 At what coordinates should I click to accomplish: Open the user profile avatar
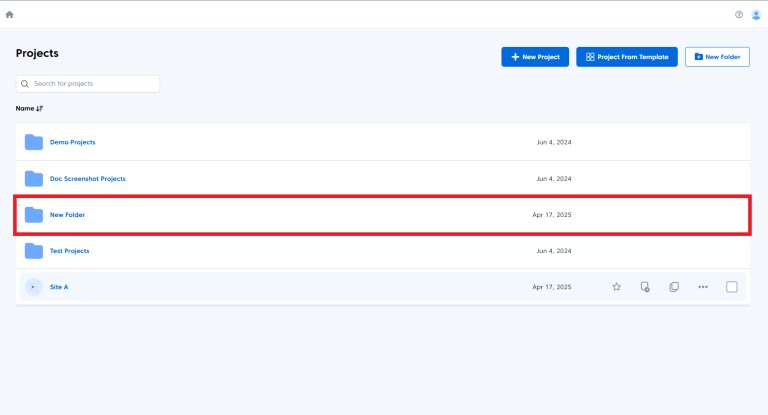756,15
